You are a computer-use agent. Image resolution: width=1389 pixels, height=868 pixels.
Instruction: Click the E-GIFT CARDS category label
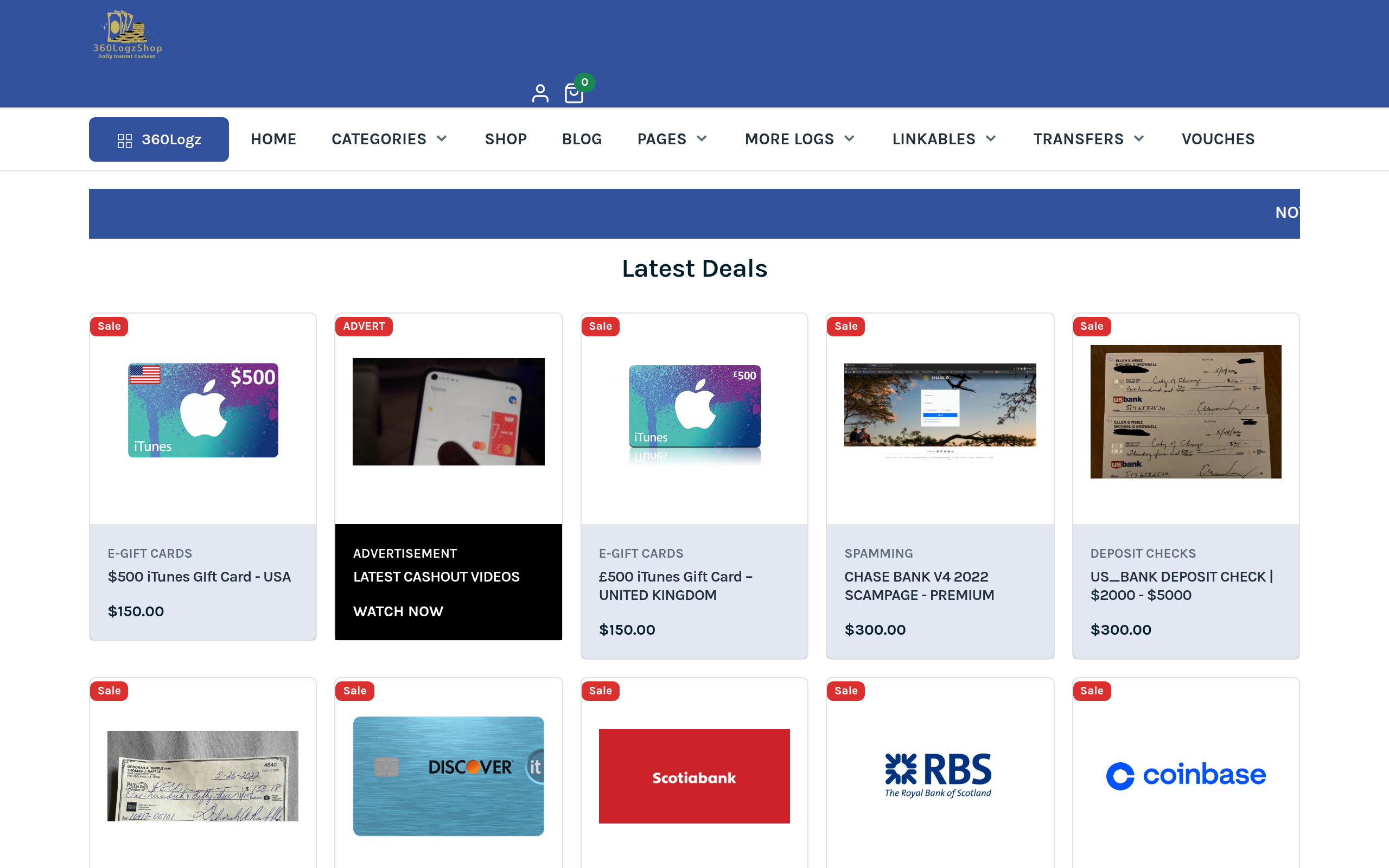(x=149, y=553)
